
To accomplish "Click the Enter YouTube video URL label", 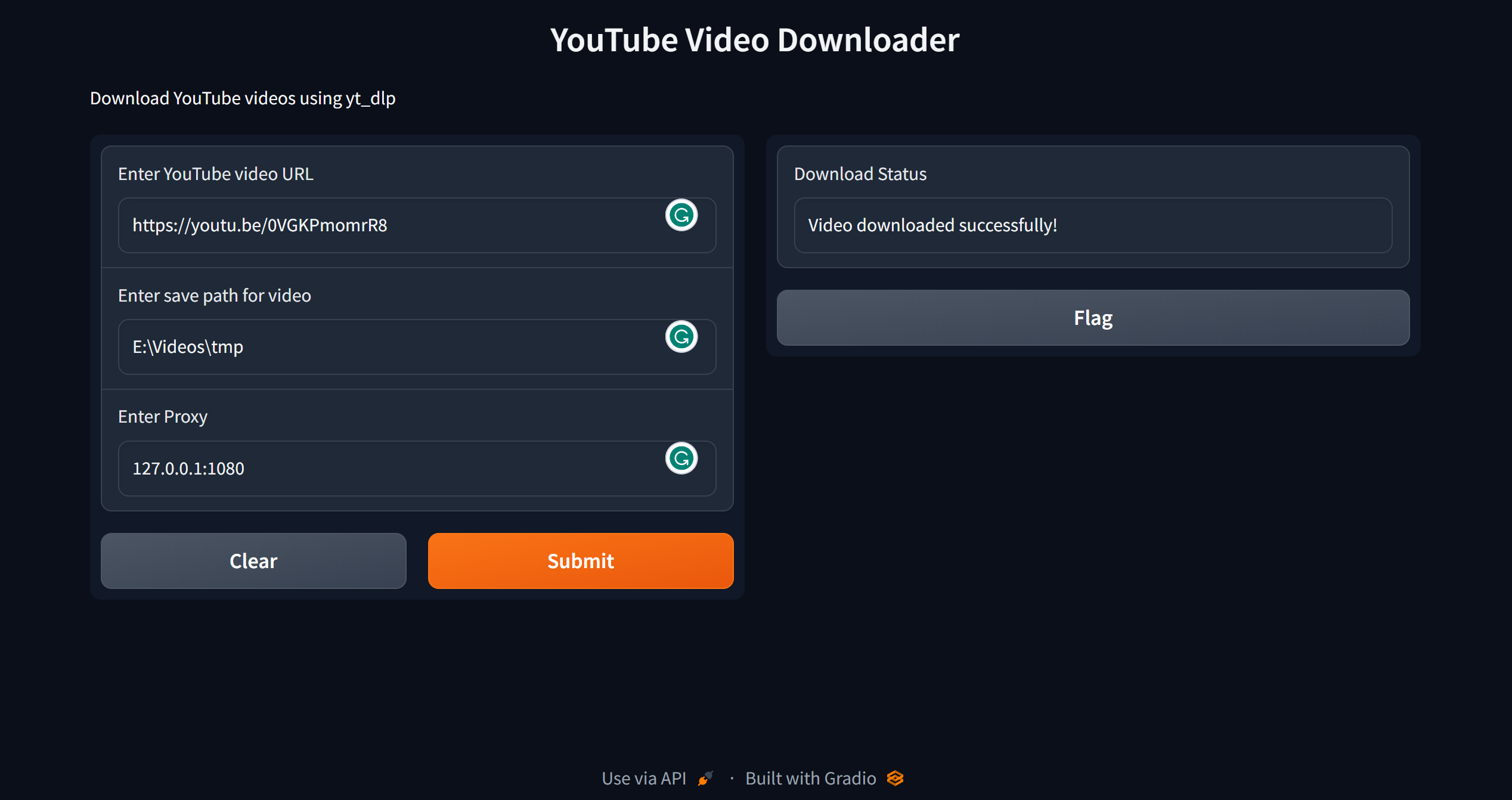I will [x=216, y=174].
